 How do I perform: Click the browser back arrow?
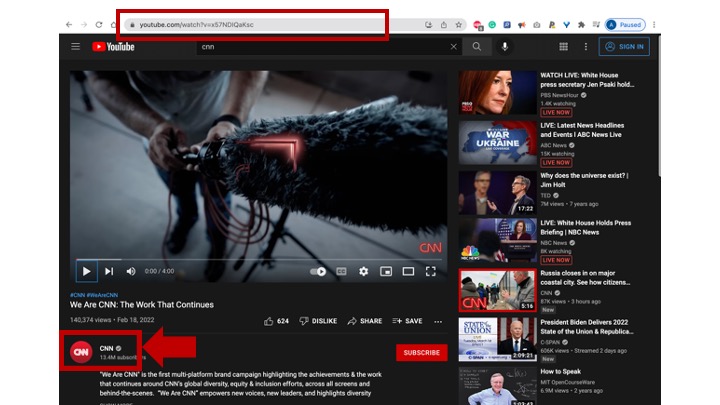tap(69, 25)
